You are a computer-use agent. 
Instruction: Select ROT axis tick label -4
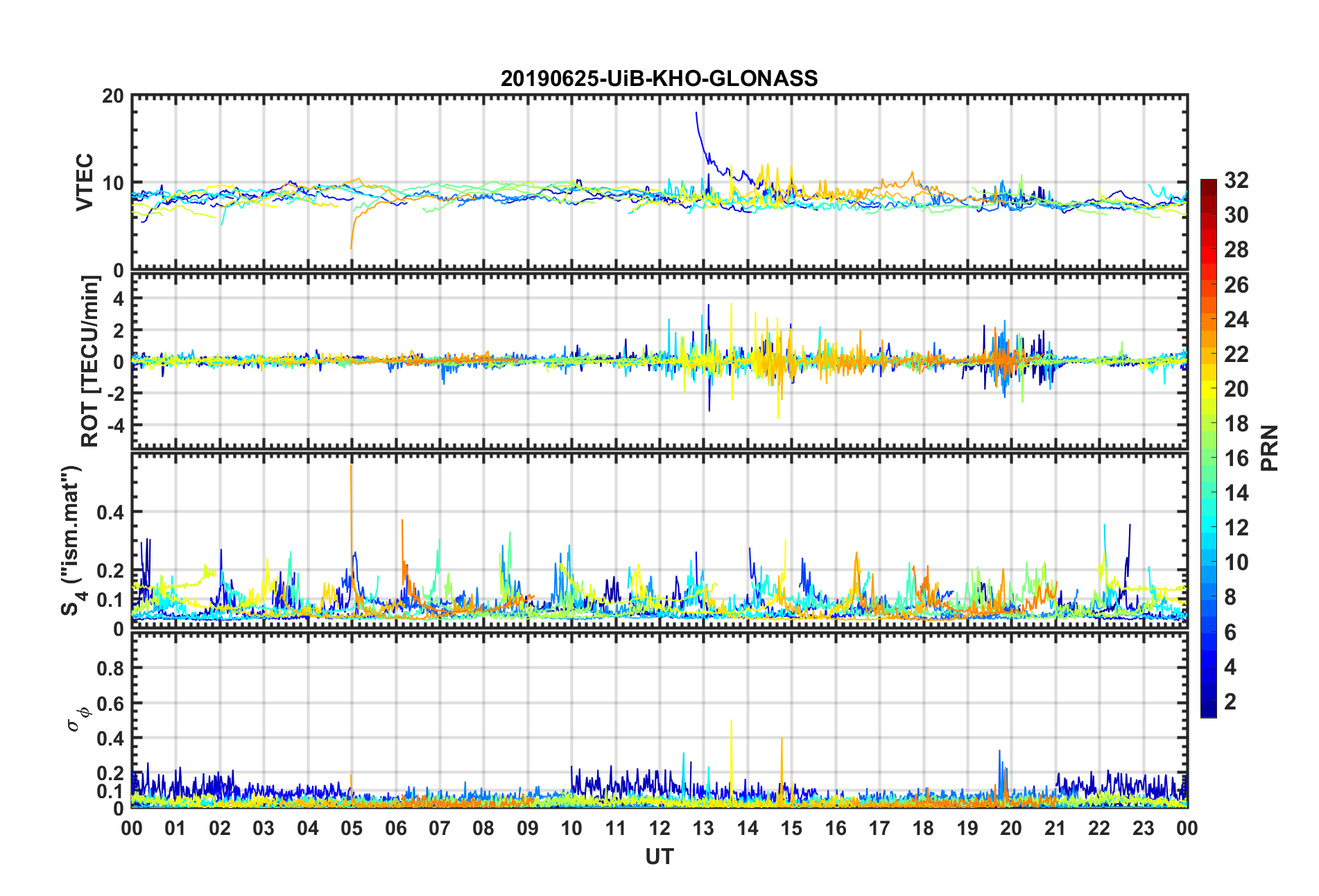[x=115, y=424]
